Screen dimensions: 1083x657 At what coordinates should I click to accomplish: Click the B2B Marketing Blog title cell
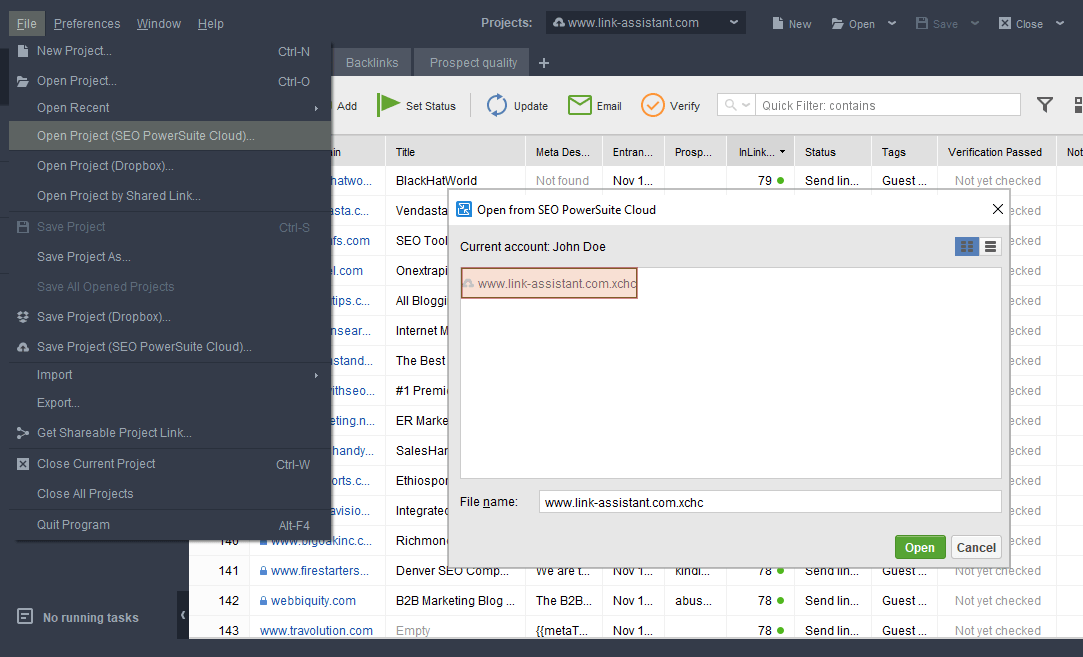455,600
